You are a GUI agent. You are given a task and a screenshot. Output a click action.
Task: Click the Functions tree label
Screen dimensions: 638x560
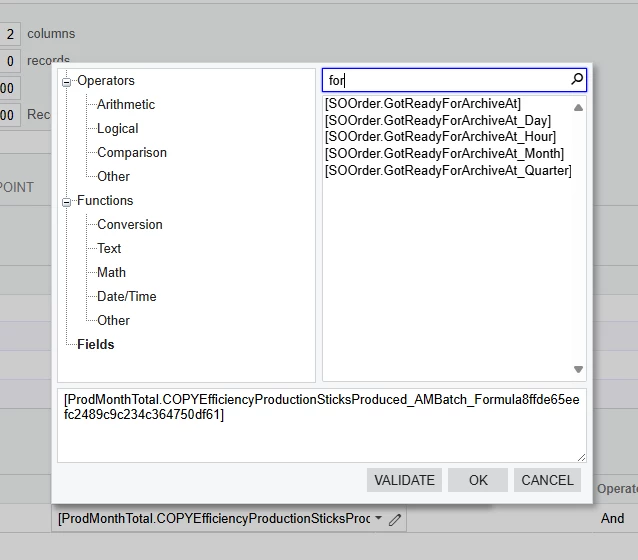coord(105,201)
